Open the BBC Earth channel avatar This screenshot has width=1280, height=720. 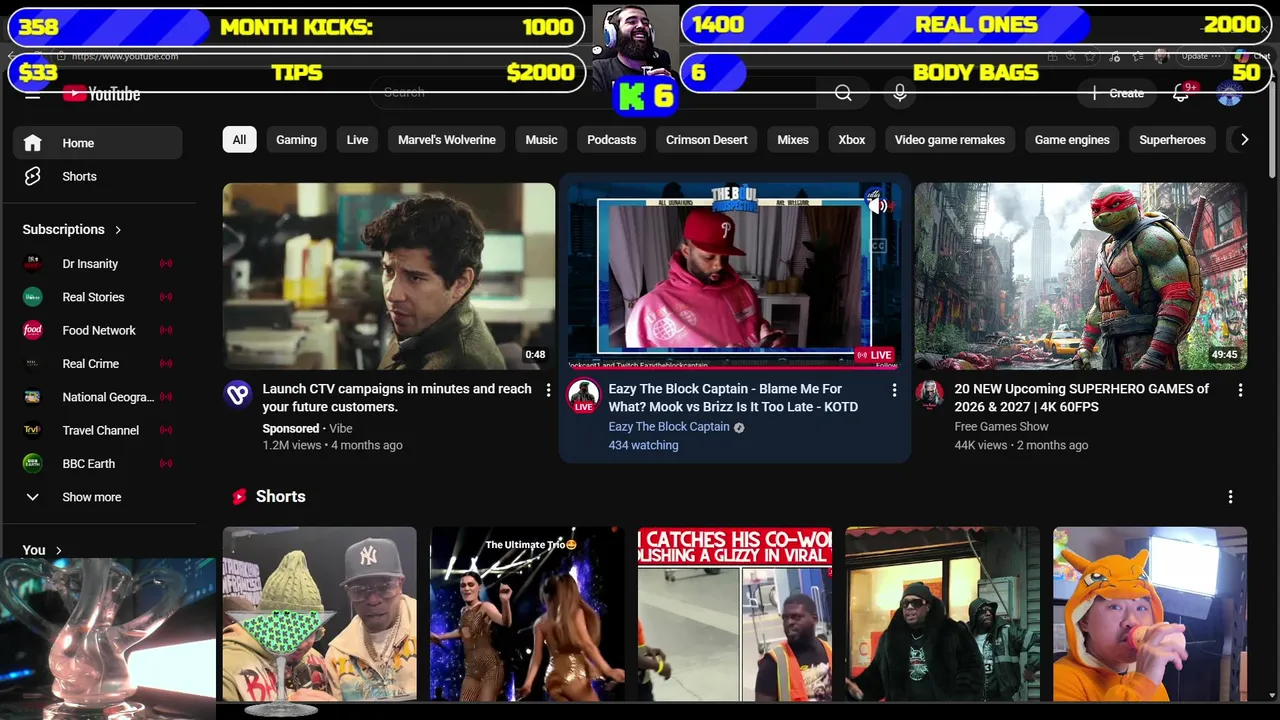click(33, 464)
